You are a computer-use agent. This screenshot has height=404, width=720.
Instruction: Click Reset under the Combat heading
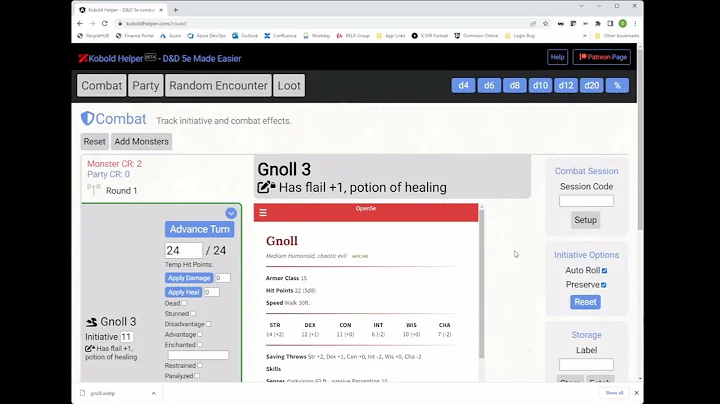point(94,141)
